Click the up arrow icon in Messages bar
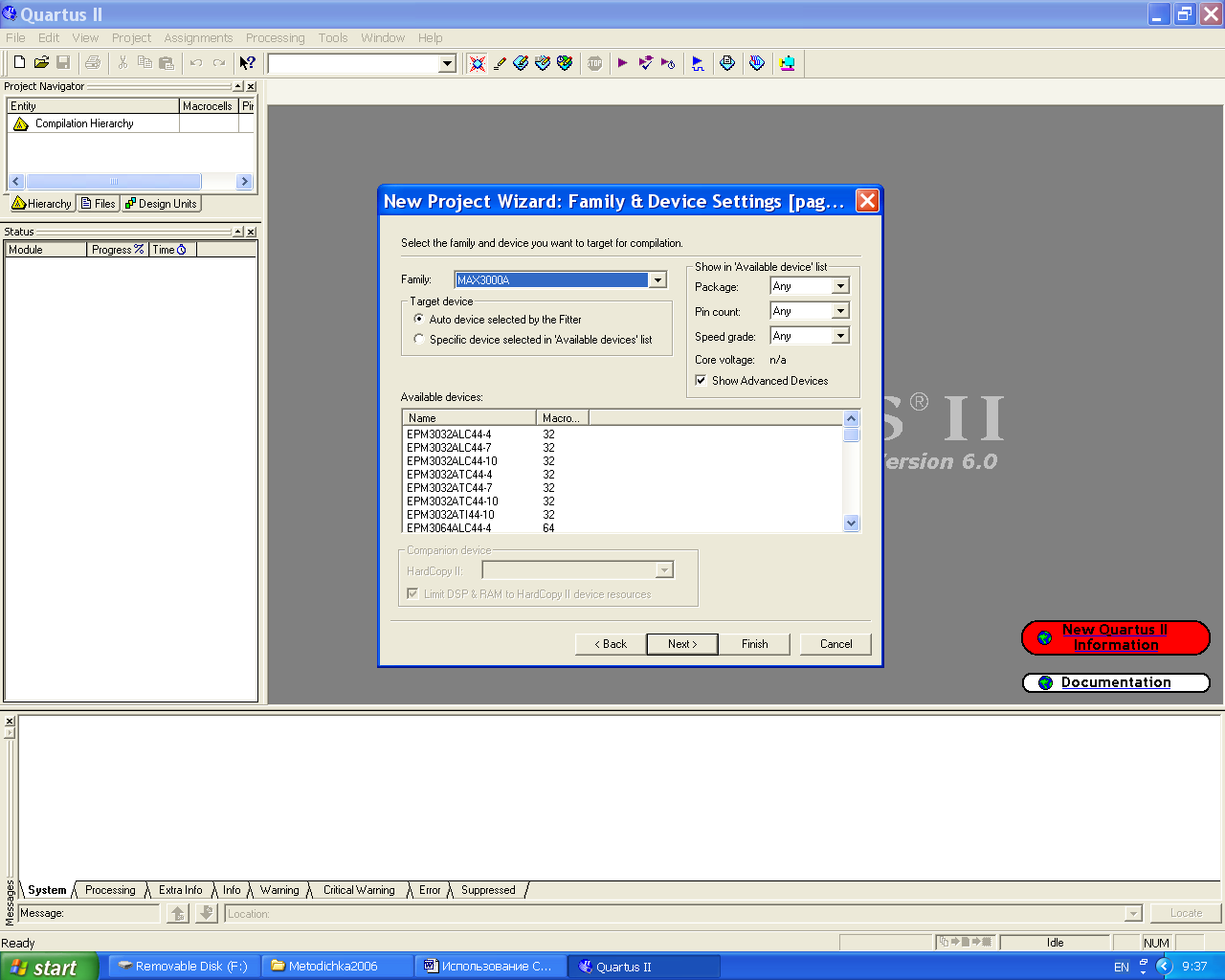Screen dimensions: 1225x980 (178, 913)
